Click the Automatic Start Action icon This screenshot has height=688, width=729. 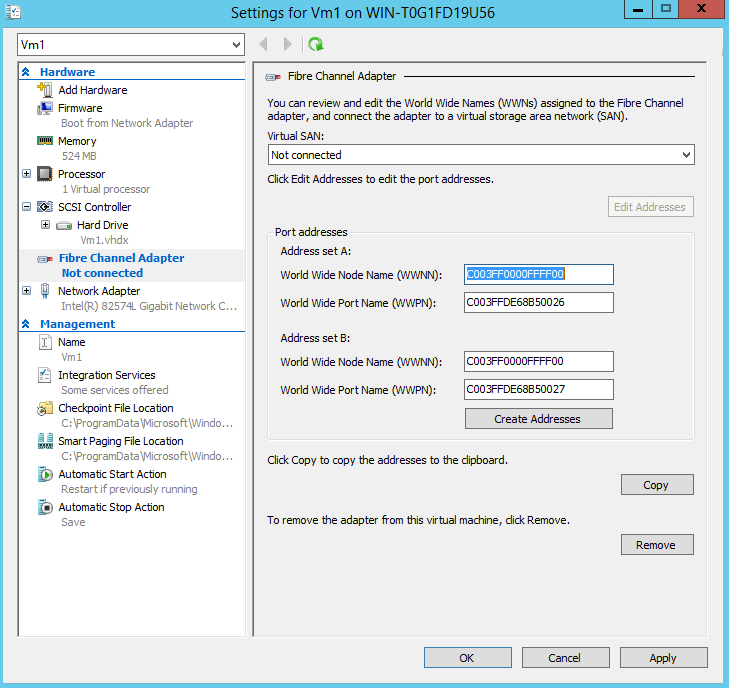point(45,475)
